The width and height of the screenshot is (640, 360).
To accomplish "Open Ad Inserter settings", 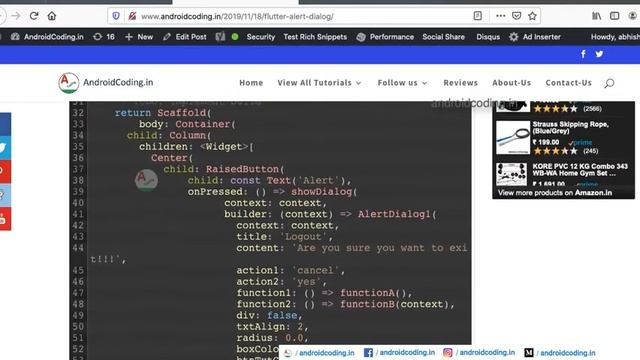I will coord(535,37).
